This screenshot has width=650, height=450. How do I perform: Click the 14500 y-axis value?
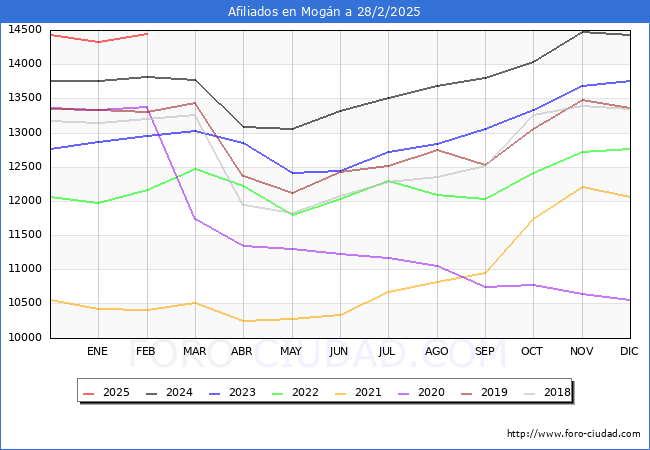coord(25,29)
